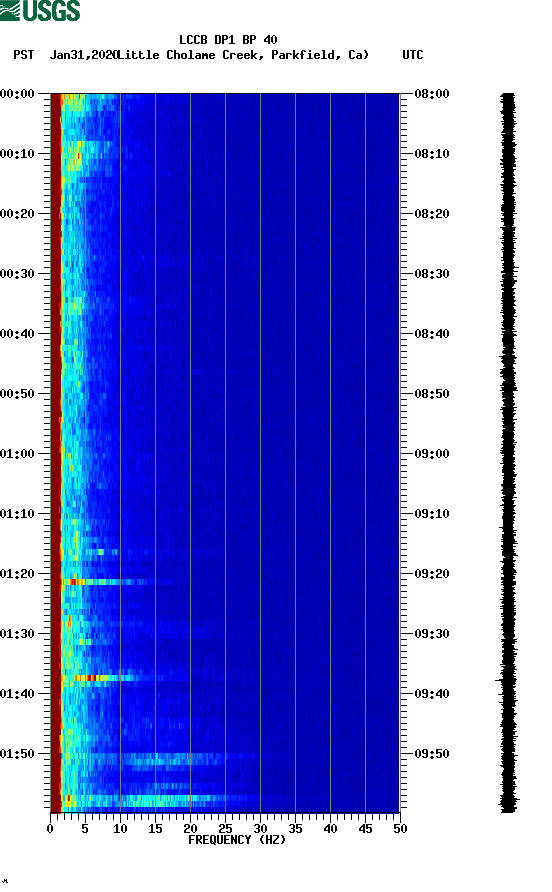Click the 00:30 PST time label
The image size is (552, 892).
tap(17, 274)
